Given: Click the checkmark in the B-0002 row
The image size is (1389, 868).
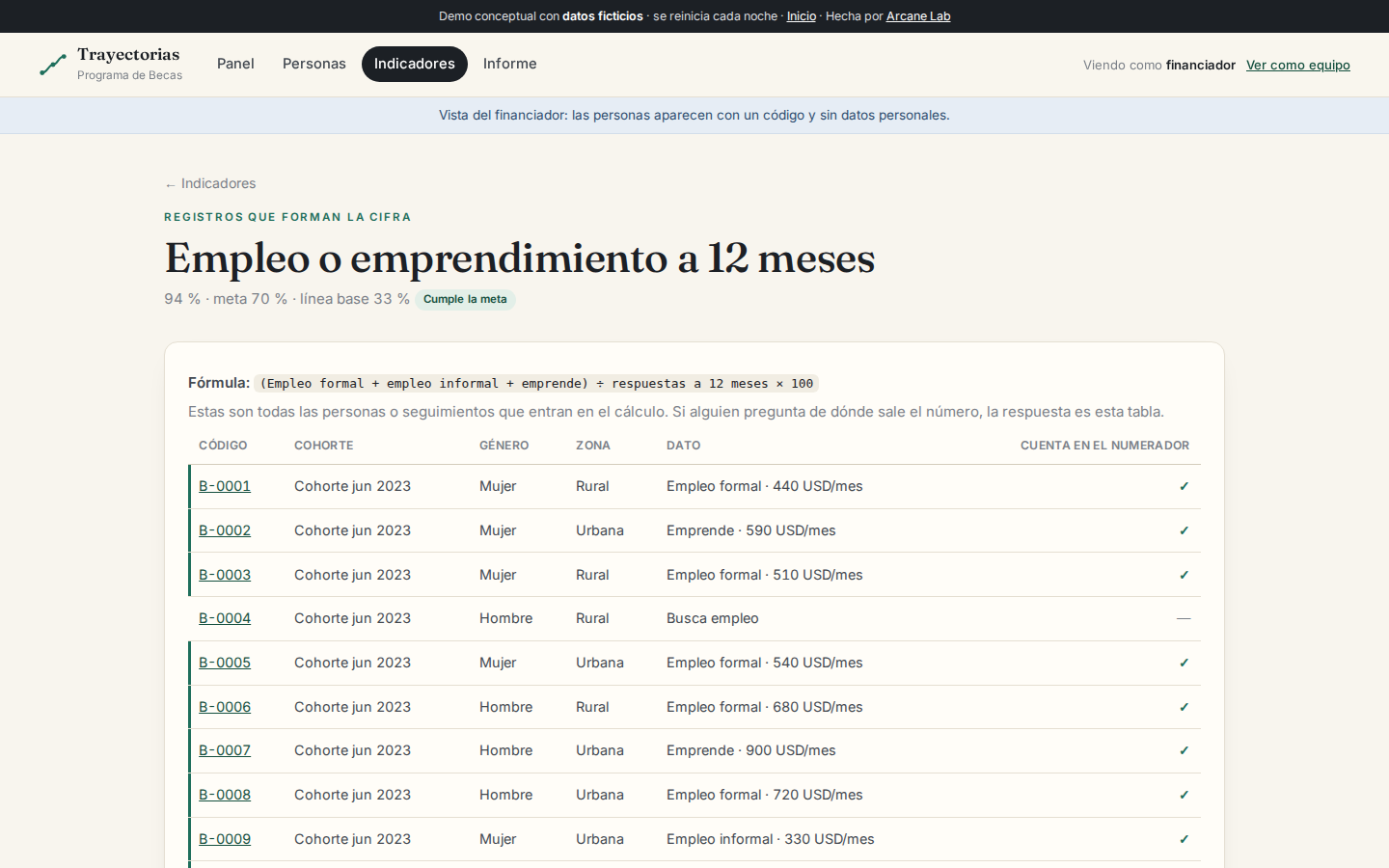Looking at the screenshot, I should [1184, 530].
